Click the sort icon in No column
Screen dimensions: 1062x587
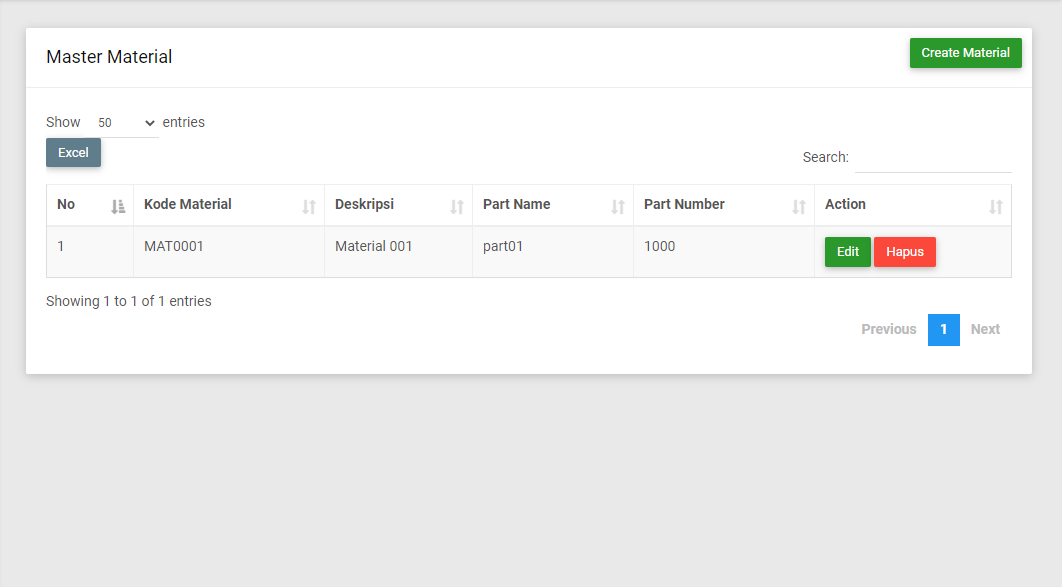coord(118,206)
